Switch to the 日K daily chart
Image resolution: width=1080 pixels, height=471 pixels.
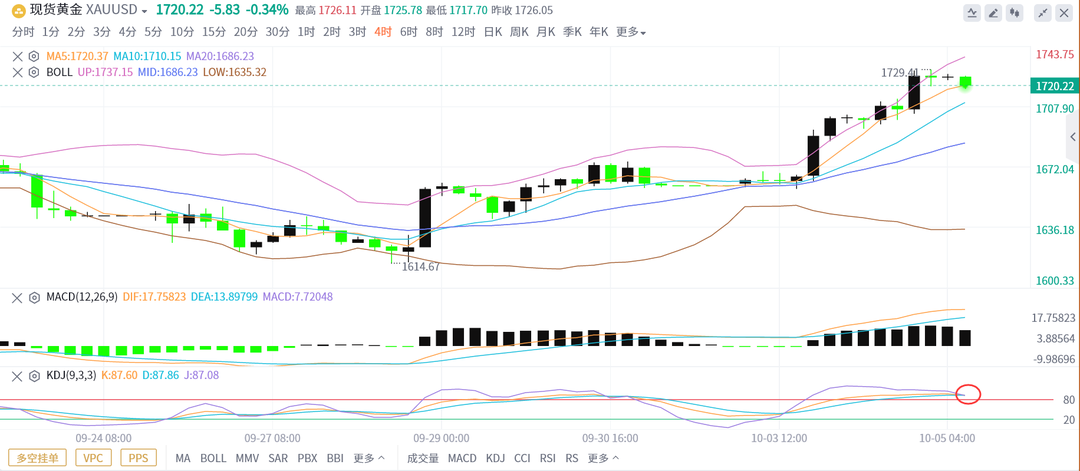pyautogui.click(x=492, y=32)
